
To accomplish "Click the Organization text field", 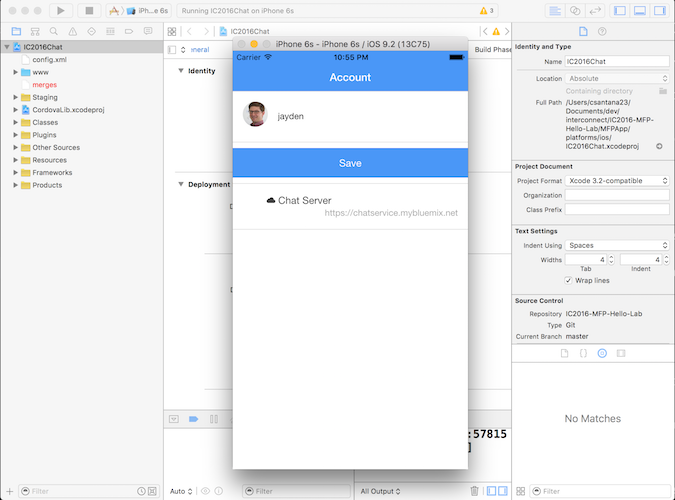I will (617, 195).
